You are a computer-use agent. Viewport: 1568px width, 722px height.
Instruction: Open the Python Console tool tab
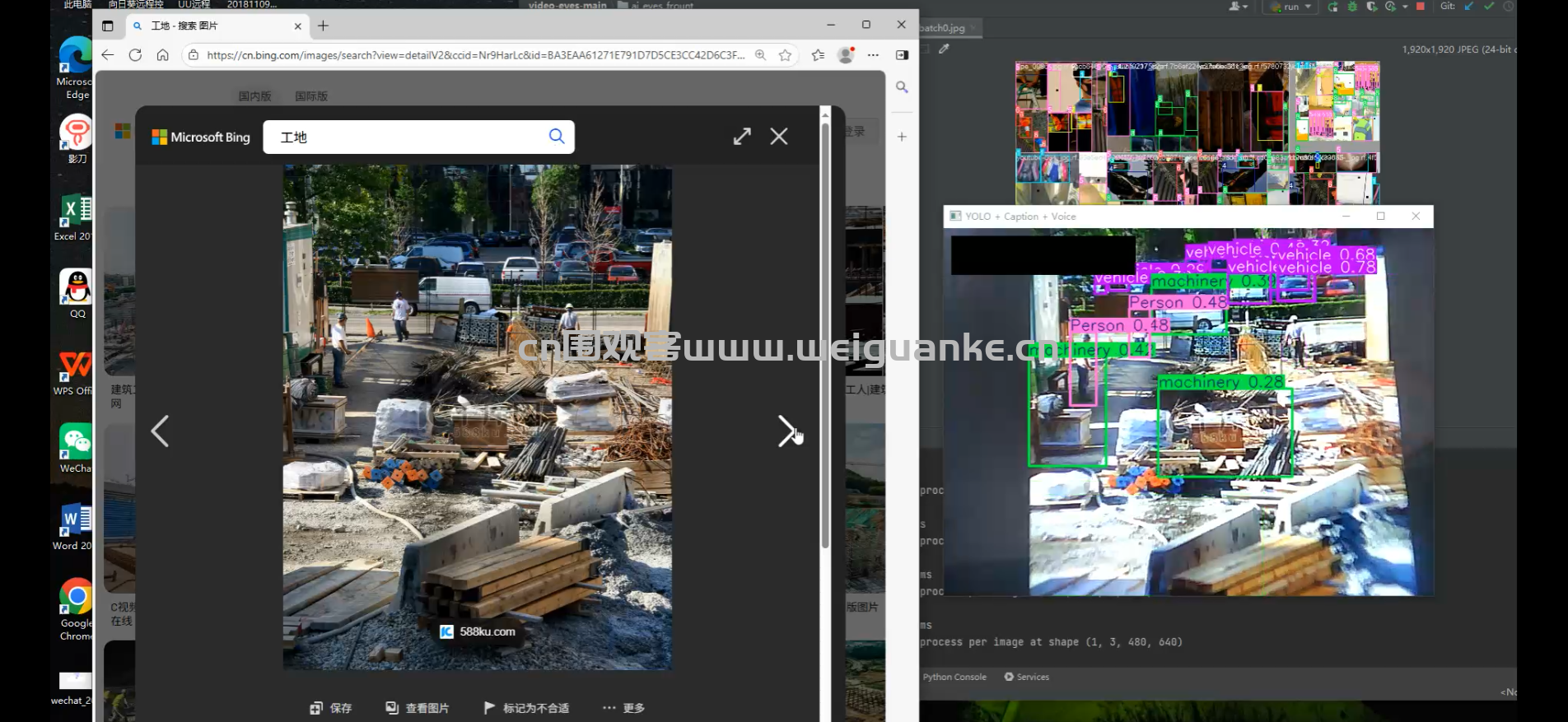coord(954,677)
